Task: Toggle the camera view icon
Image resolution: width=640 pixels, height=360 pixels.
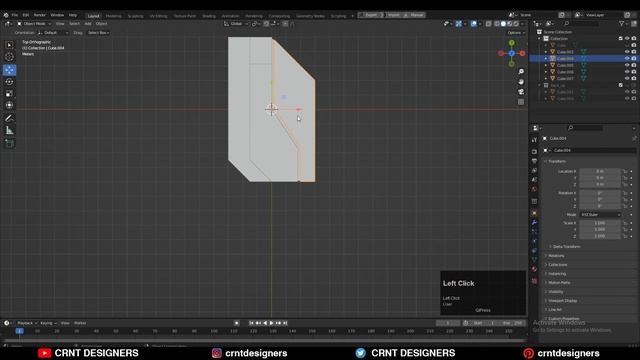Action: (x=521, y=92)
